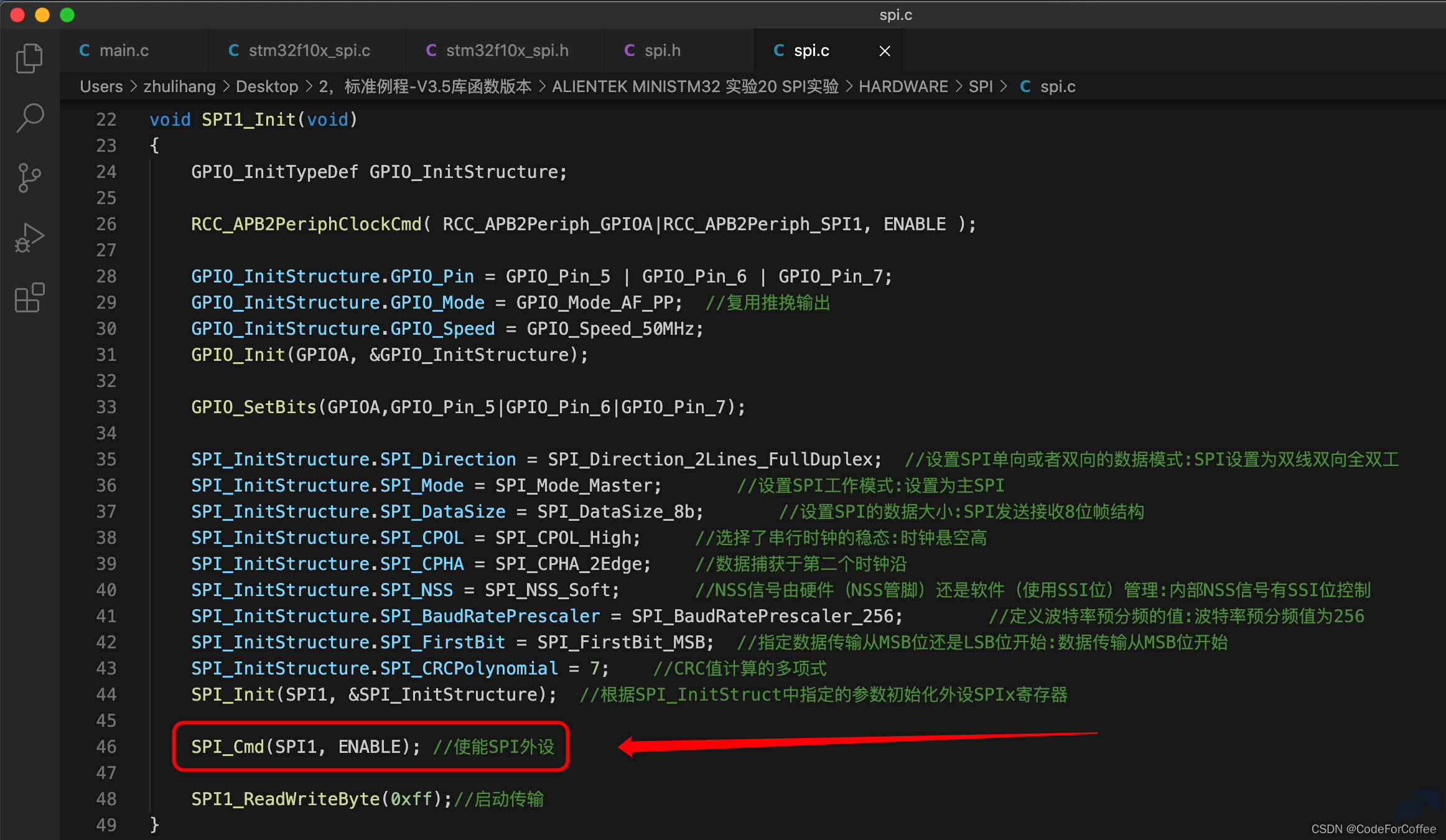Switch to the main.c tab
The image size is (1446, 840).
click(124, 50)
